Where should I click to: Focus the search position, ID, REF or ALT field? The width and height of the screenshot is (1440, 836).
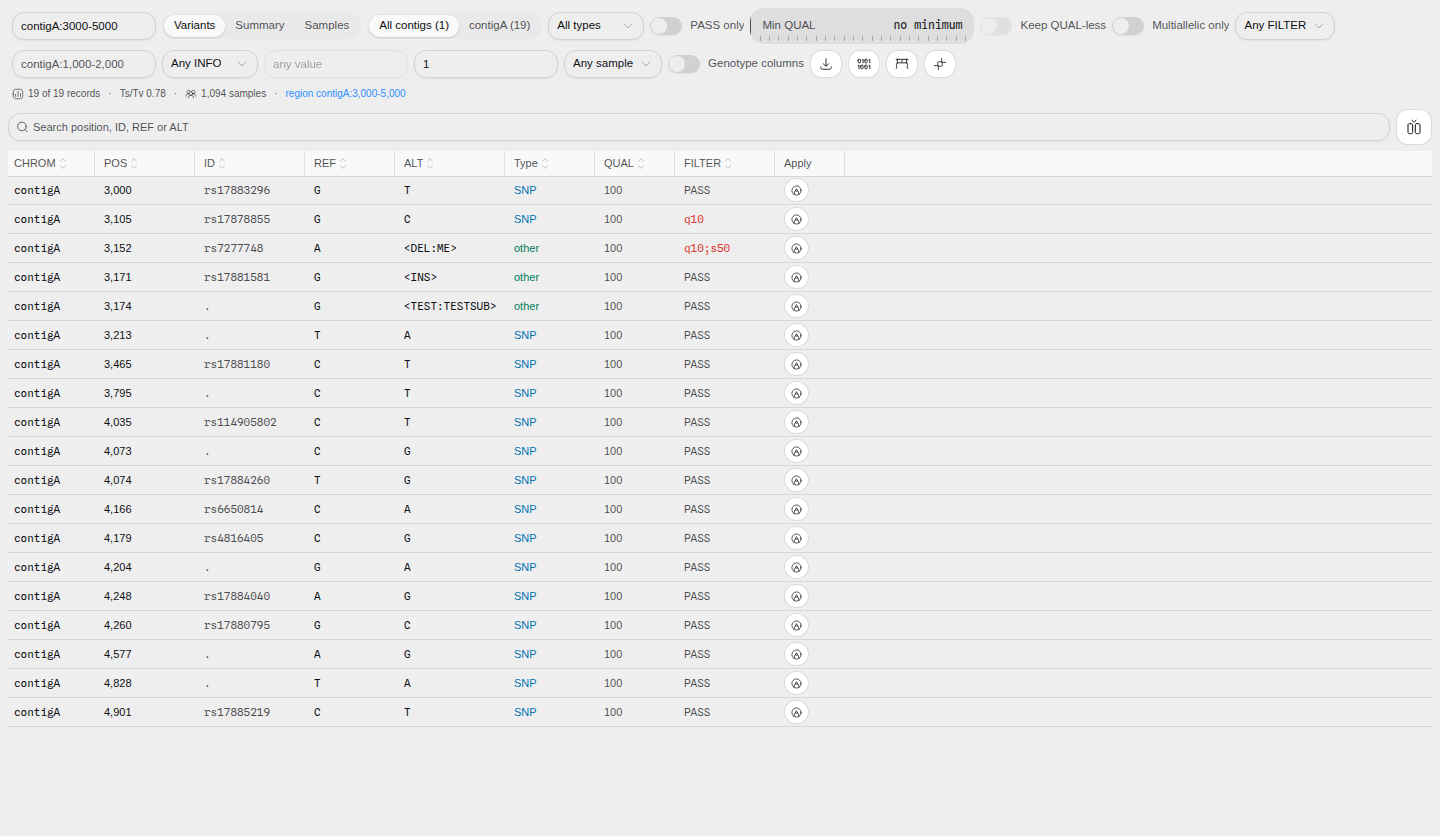point(699,127)
